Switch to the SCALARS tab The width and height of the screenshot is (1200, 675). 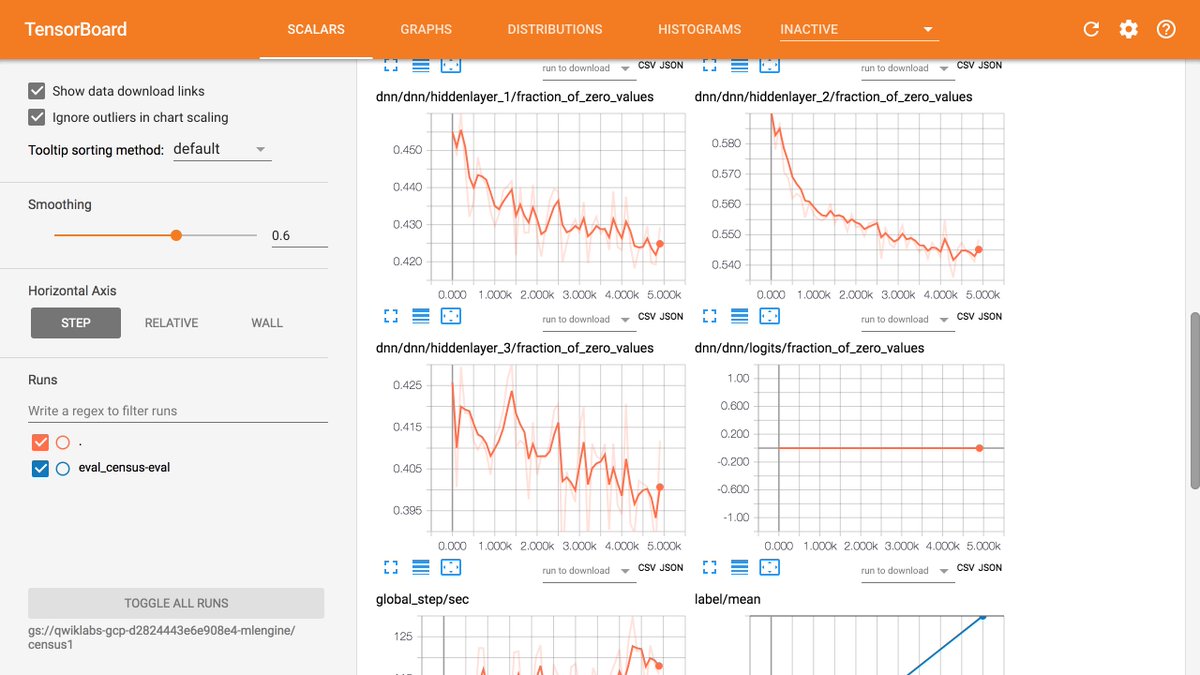click(316, 29)
